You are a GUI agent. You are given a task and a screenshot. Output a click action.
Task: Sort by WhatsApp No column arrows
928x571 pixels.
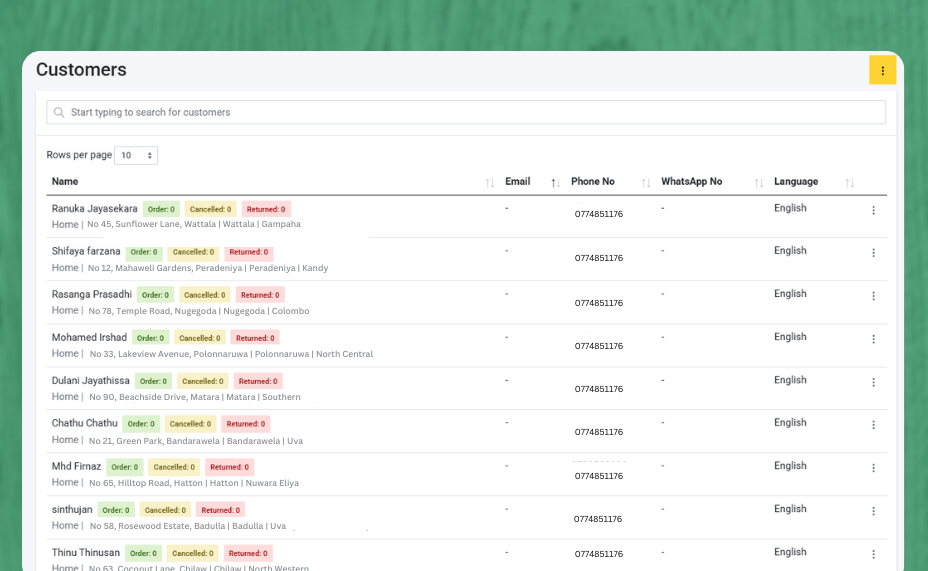pyautogui.click(x=759, y=183)
